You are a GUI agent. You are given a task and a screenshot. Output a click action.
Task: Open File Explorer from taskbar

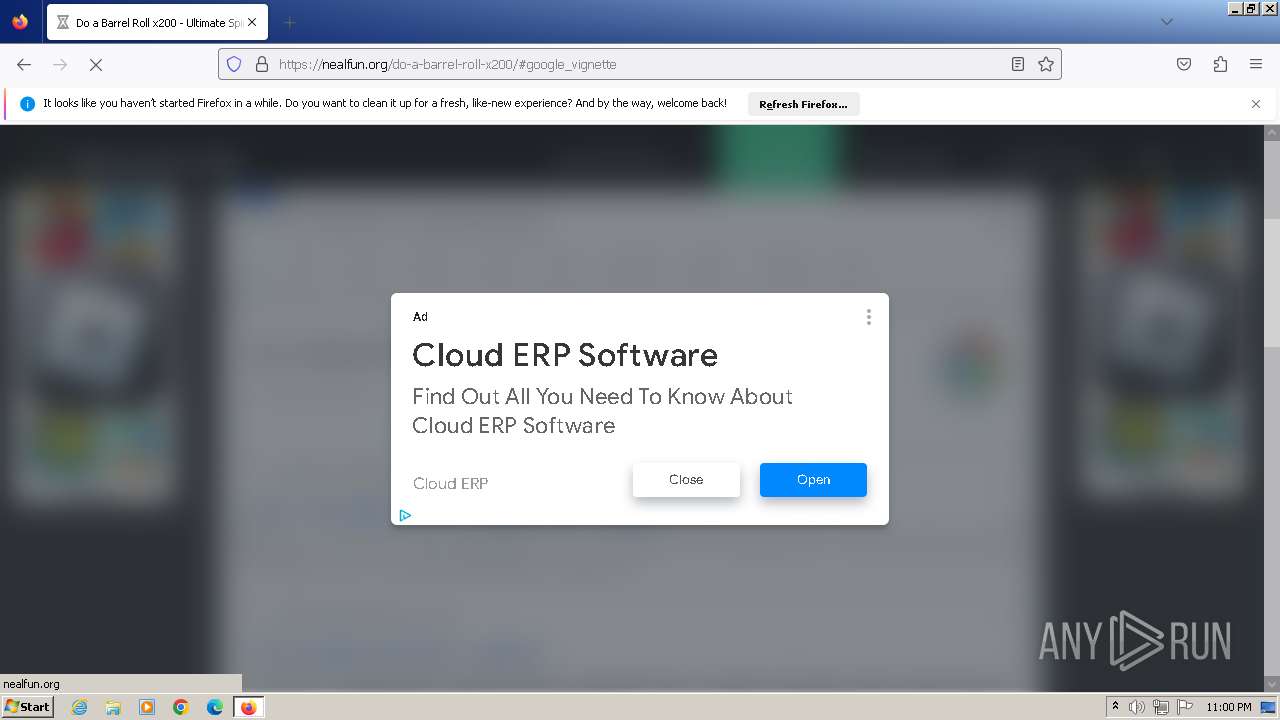113,707
